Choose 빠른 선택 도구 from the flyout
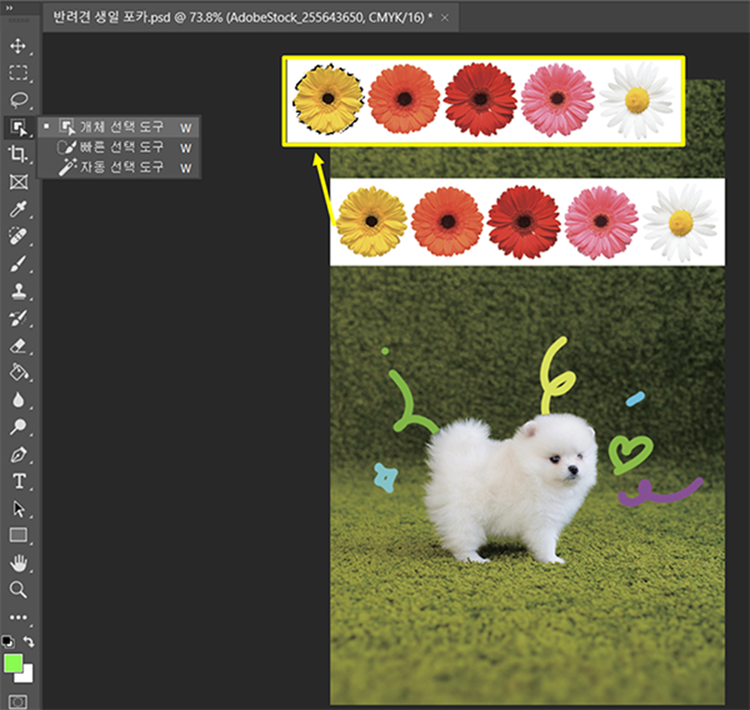 (122, 147)
